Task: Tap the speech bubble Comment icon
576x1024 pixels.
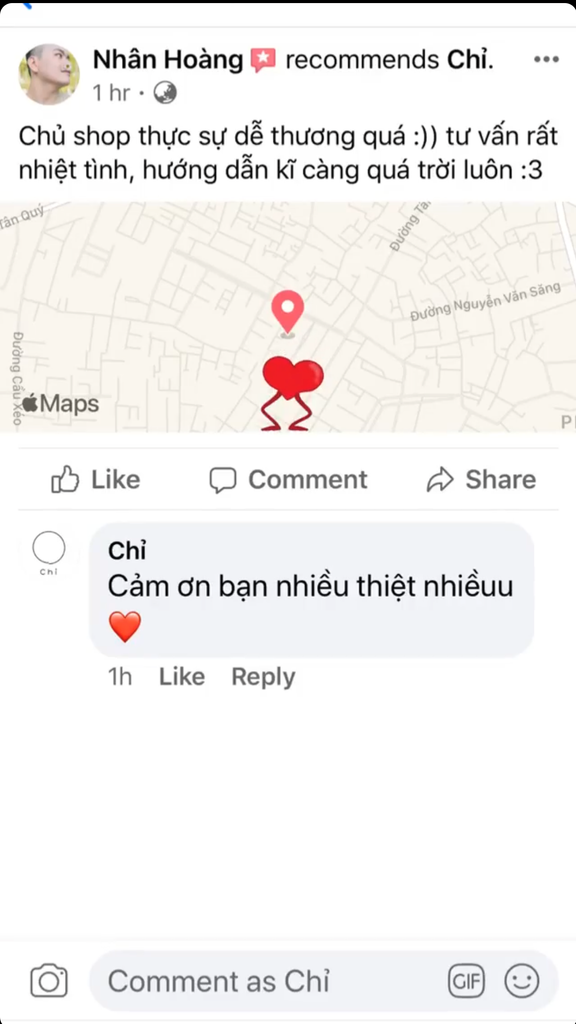Action: [x=223, y=480]
